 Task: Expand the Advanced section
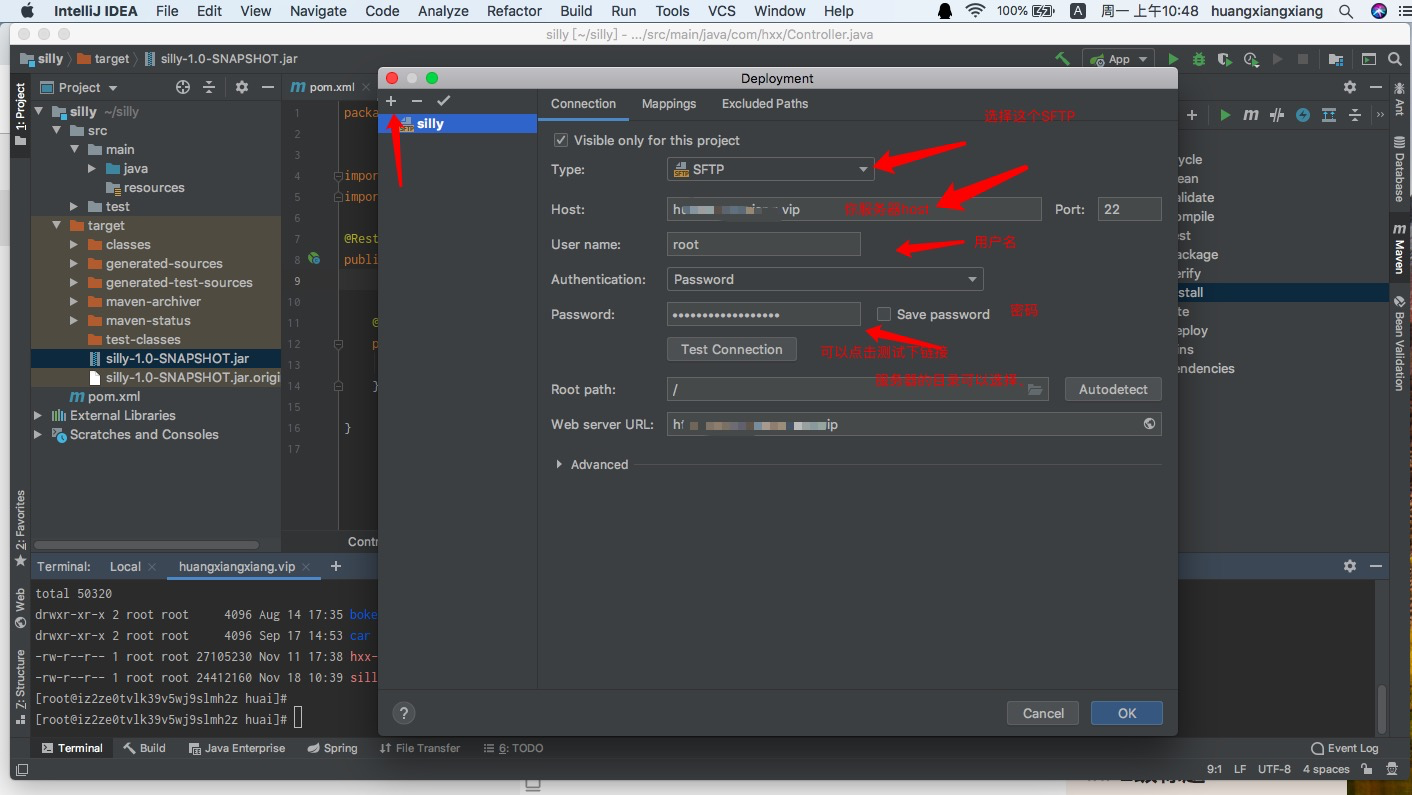tap(559, 464)
